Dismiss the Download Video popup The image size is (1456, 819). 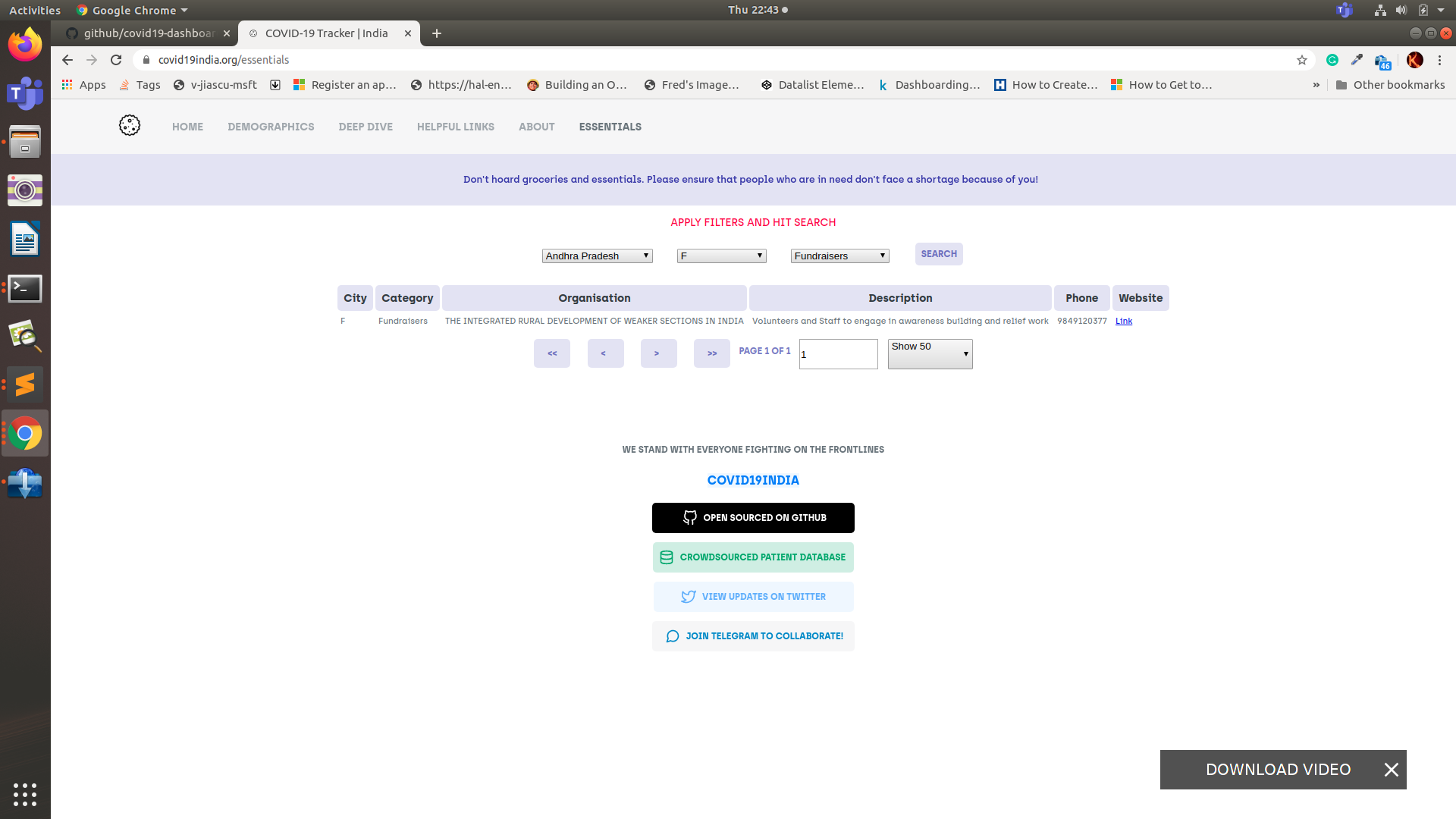[1392, 770]
